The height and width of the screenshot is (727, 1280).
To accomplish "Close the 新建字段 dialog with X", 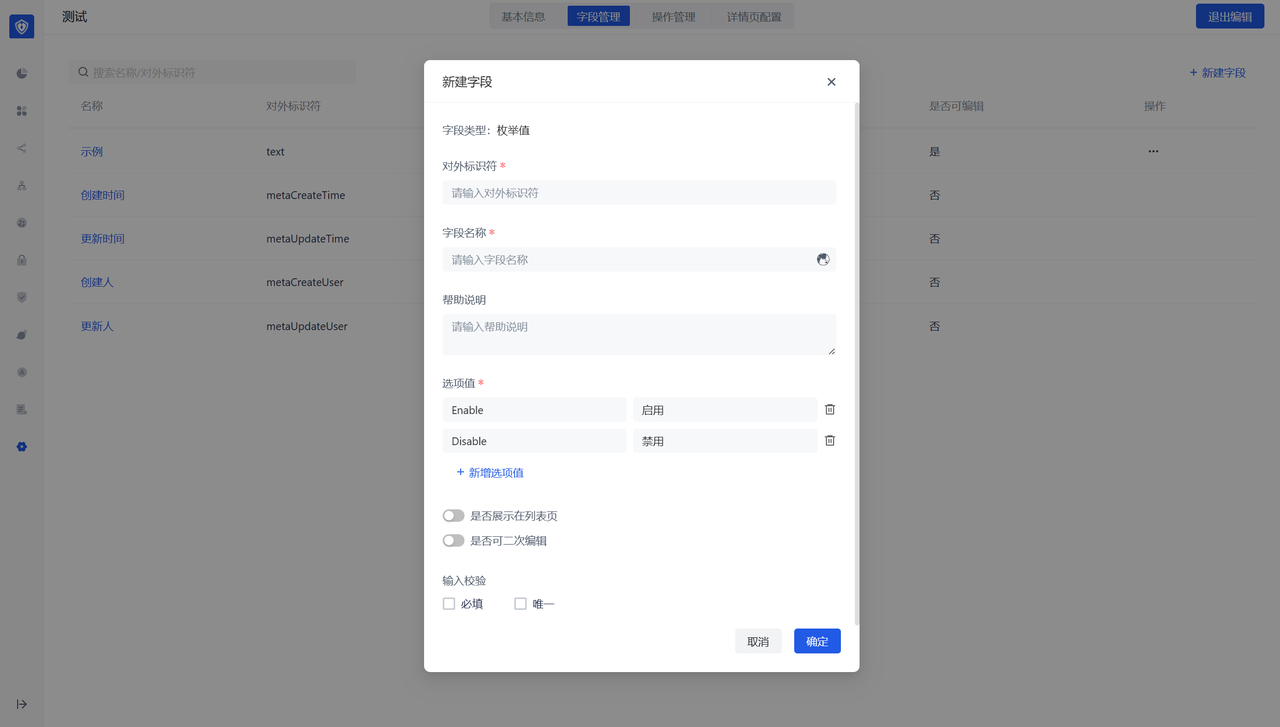I will [831, 82].
